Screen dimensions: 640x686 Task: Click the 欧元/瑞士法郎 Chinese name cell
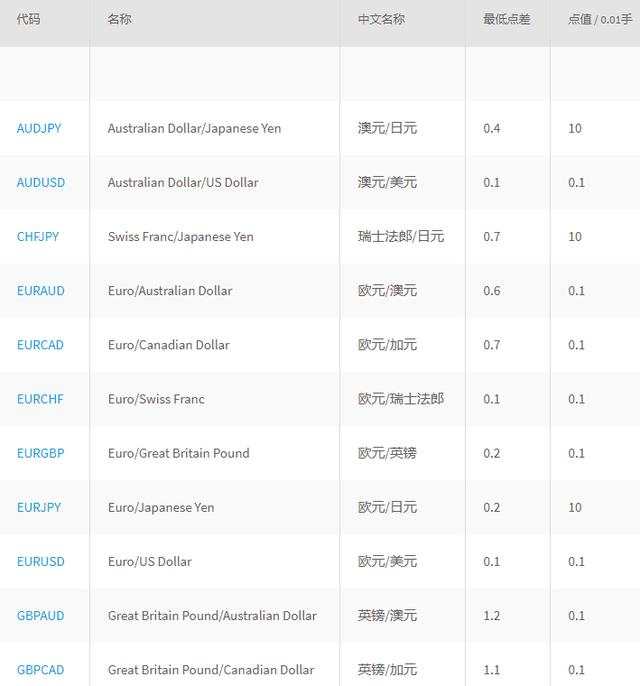401,399
